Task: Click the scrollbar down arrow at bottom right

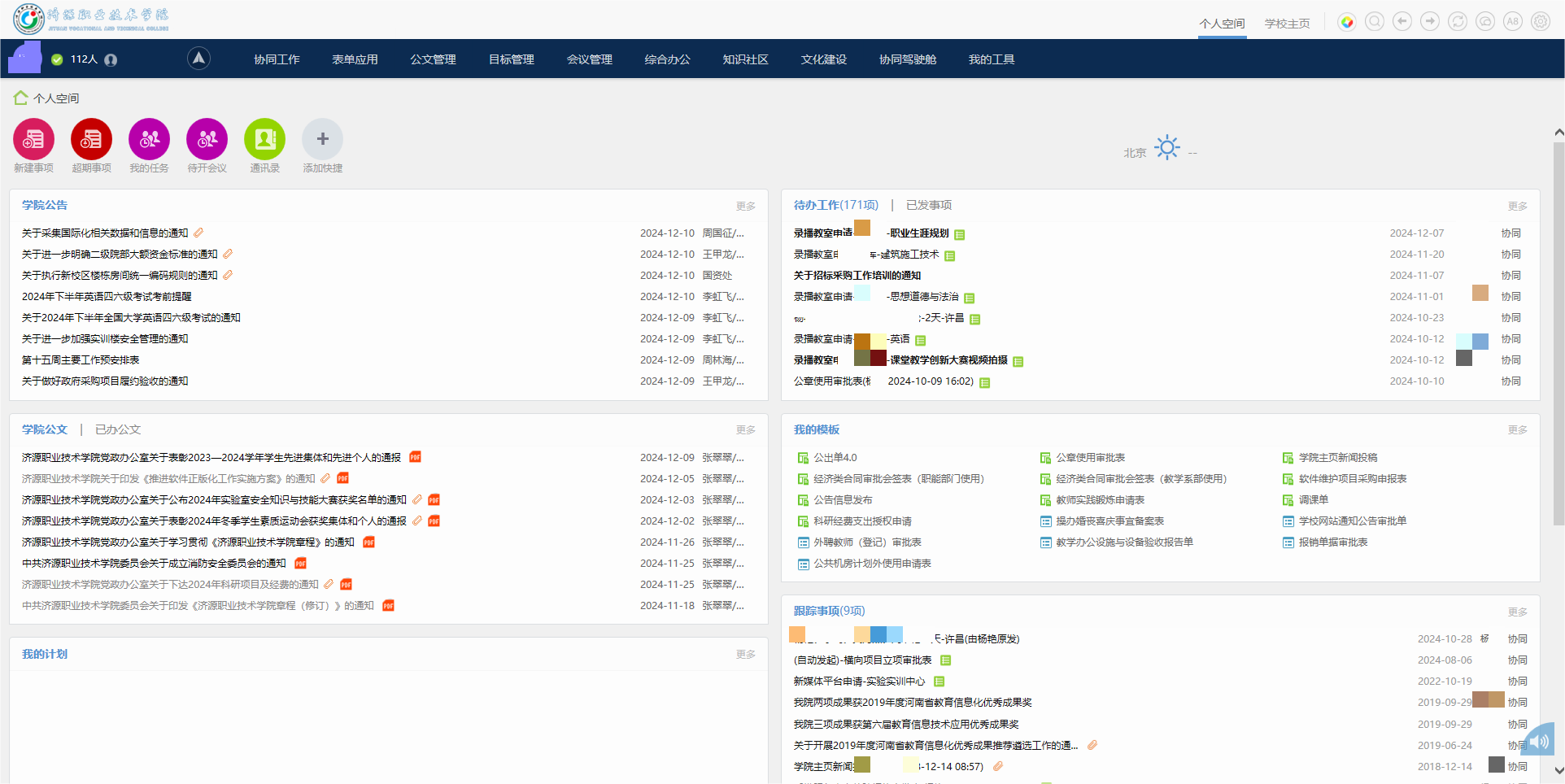Action: point(1558,770)
